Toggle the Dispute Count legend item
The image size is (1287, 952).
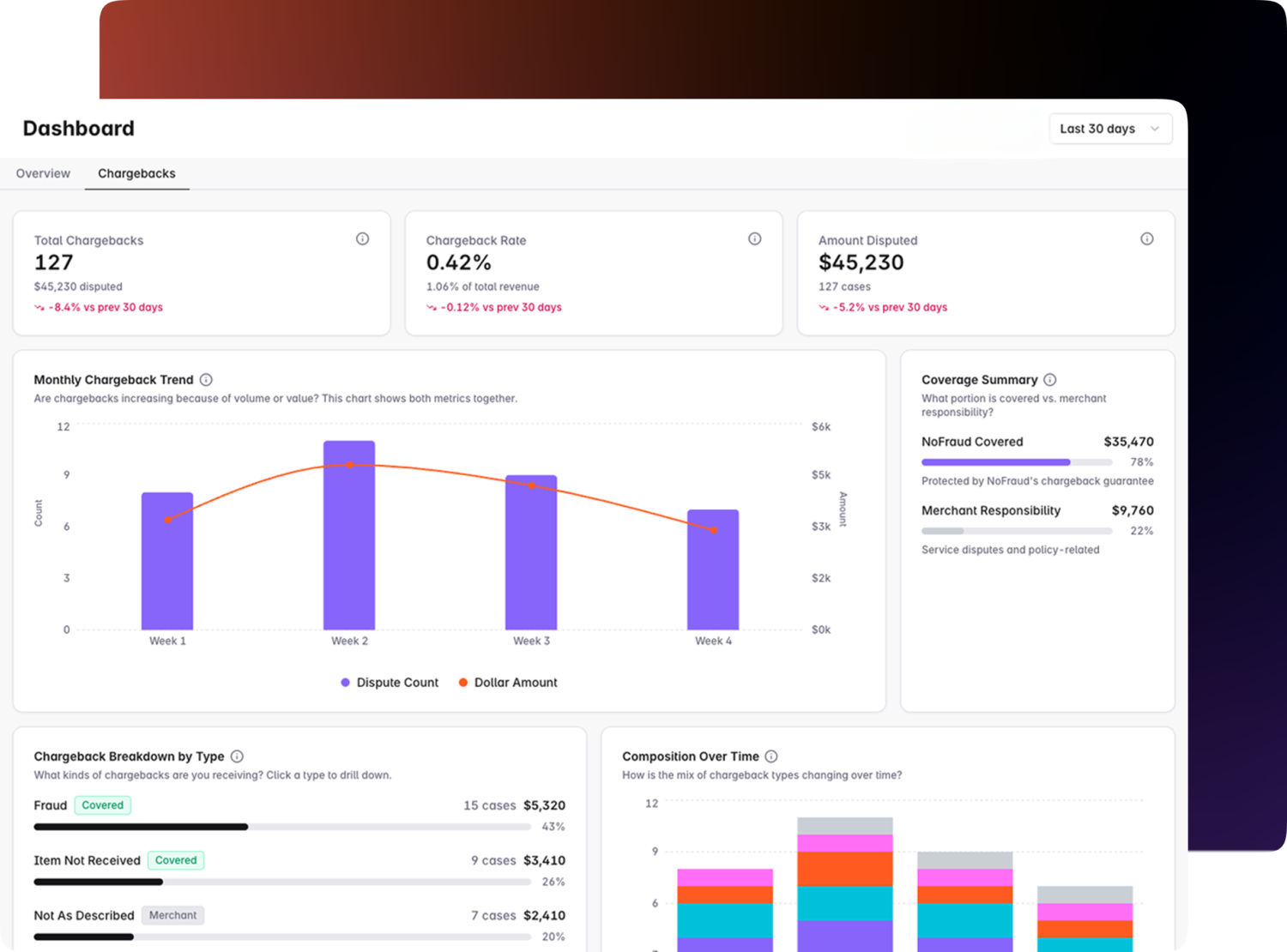[389, 682]
